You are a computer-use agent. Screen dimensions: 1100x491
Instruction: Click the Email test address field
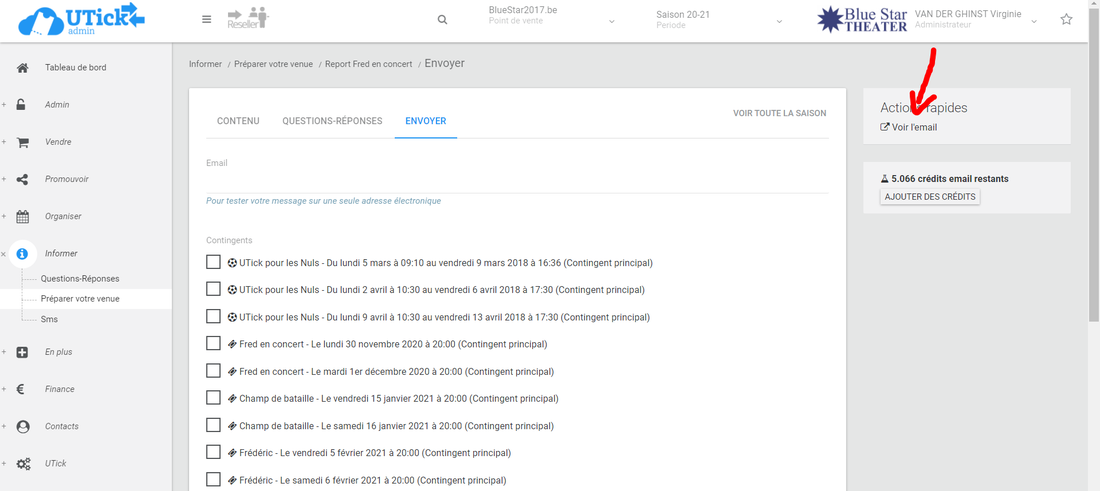[516, 180]
